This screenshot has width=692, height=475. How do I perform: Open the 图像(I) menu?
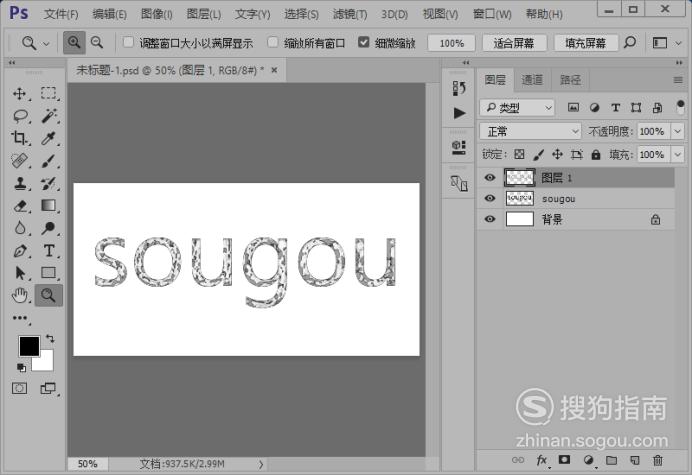point(157,14)
